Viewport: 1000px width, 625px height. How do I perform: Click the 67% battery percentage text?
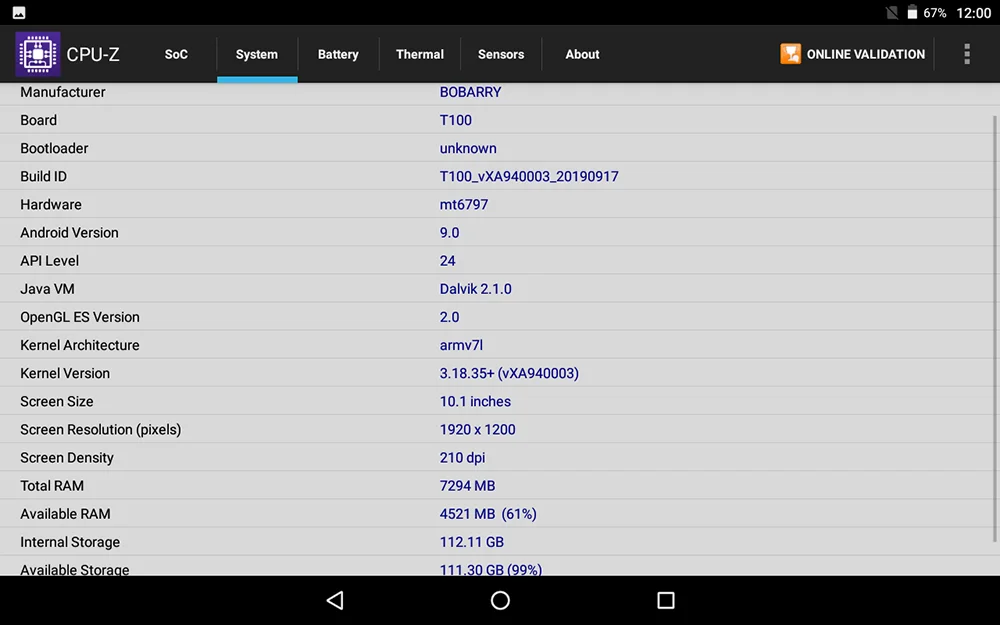click(x=934, y=13)
